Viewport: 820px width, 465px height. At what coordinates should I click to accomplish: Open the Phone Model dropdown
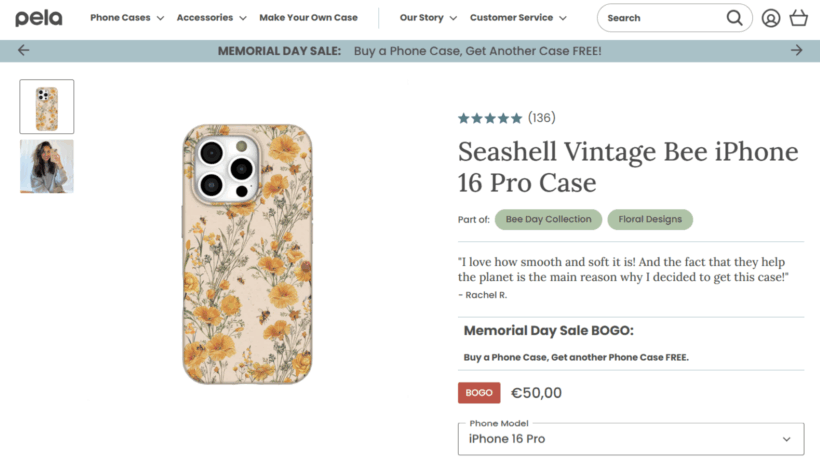tap(630, 439)
